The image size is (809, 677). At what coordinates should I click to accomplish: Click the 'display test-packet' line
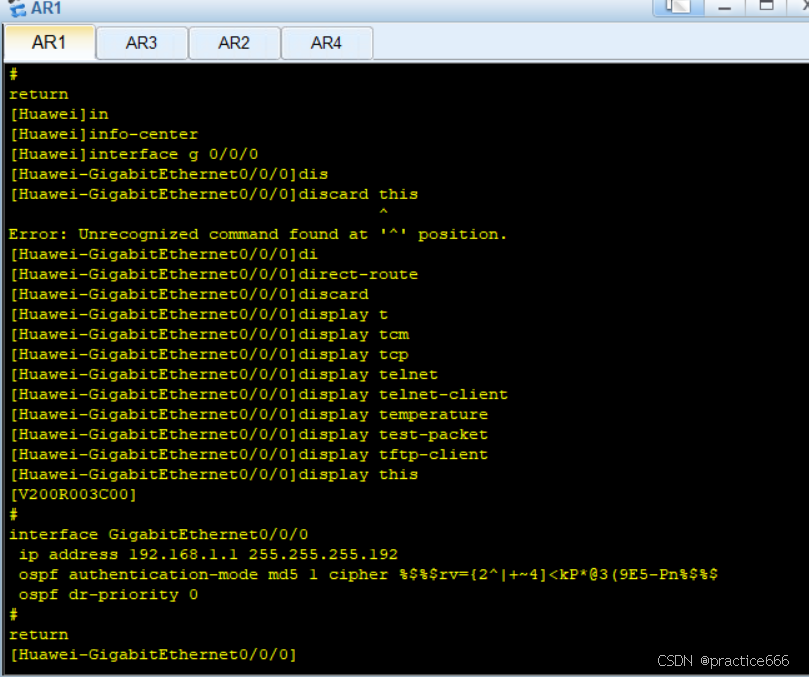[249, 434]
